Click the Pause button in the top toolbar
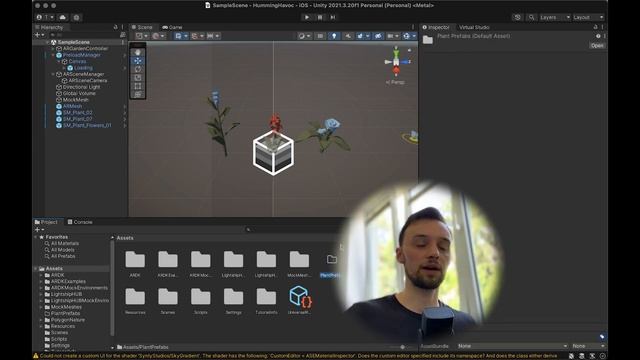Screen dimensions: 640x360 (x=320, y=17)
